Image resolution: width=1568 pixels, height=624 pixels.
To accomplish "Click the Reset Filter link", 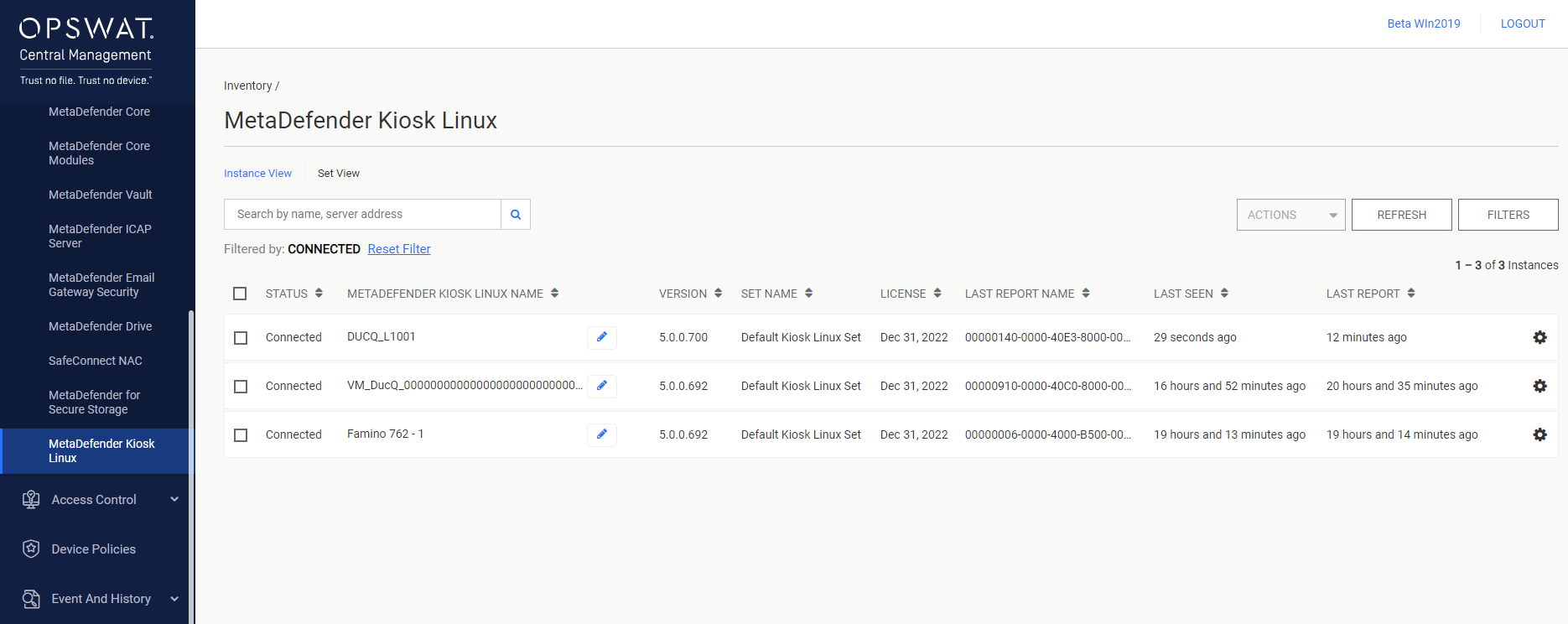I will pyautogui.click(x=399, y=249).
